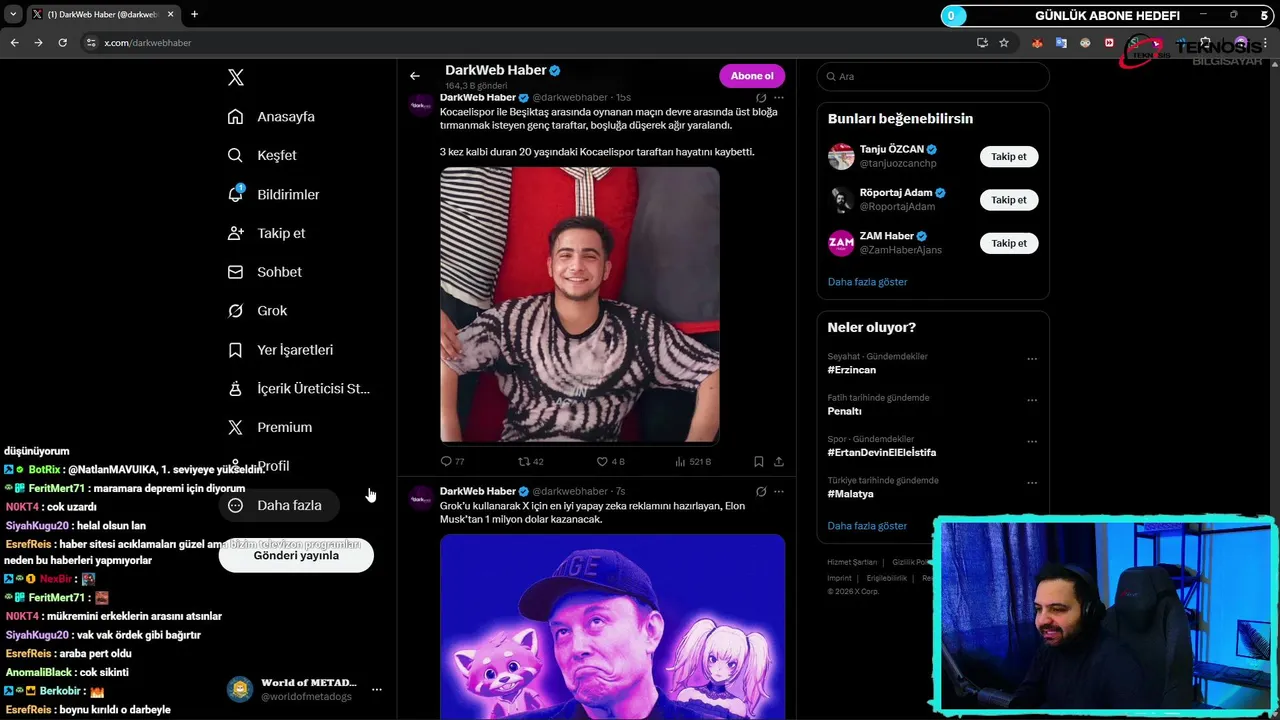Open account options next to World of METAD
The image size is (1280, 720).
click(x=377, y=689)
